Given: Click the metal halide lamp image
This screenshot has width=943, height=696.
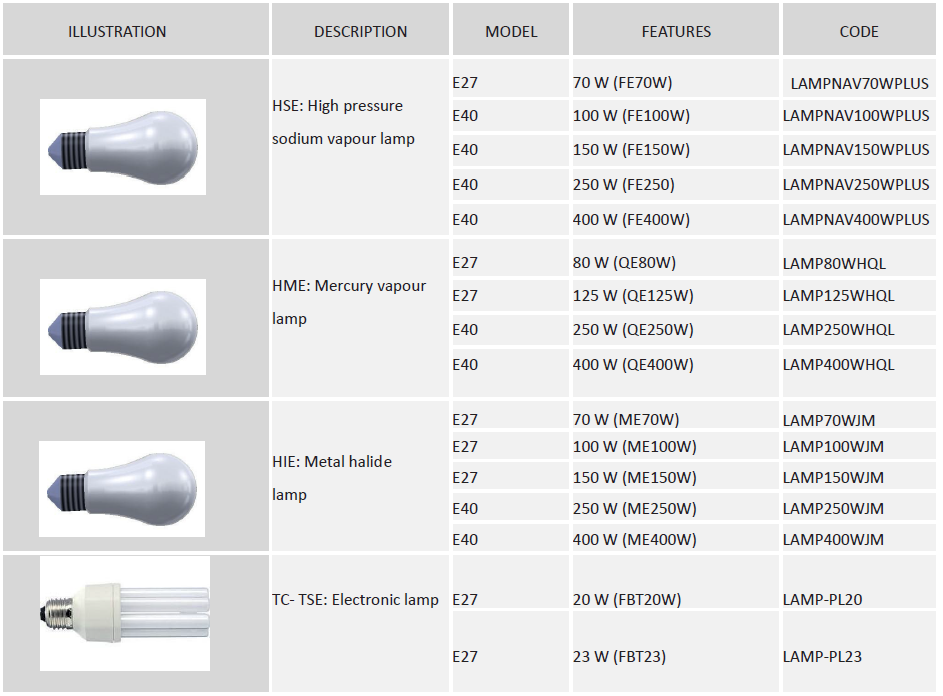Looking at the screenshot, I should point(123,488).
